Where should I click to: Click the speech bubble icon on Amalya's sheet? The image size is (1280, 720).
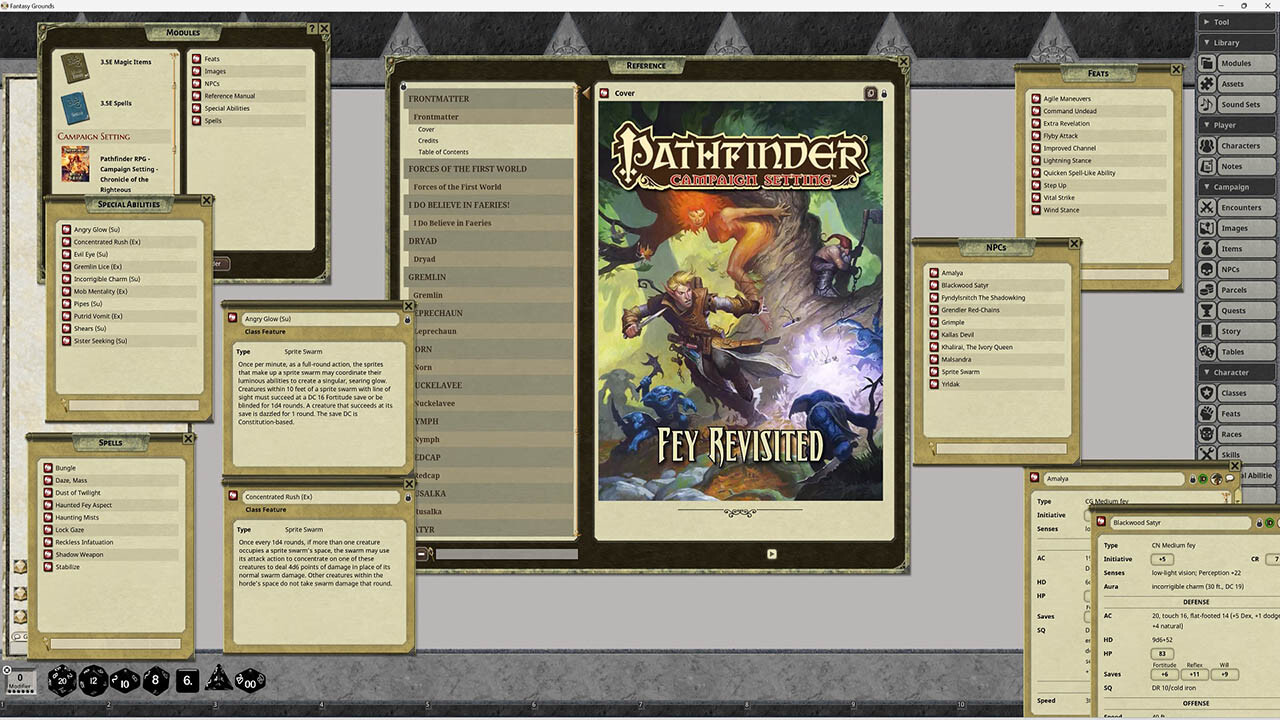1230,479
